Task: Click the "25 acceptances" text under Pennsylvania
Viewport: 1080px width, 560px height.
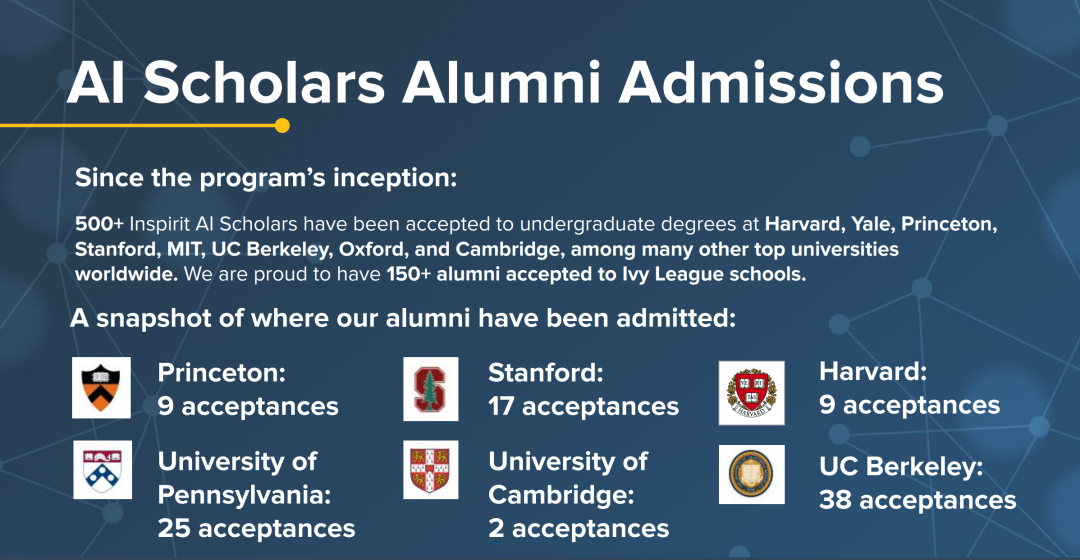Action: click(x=256, y=527)
